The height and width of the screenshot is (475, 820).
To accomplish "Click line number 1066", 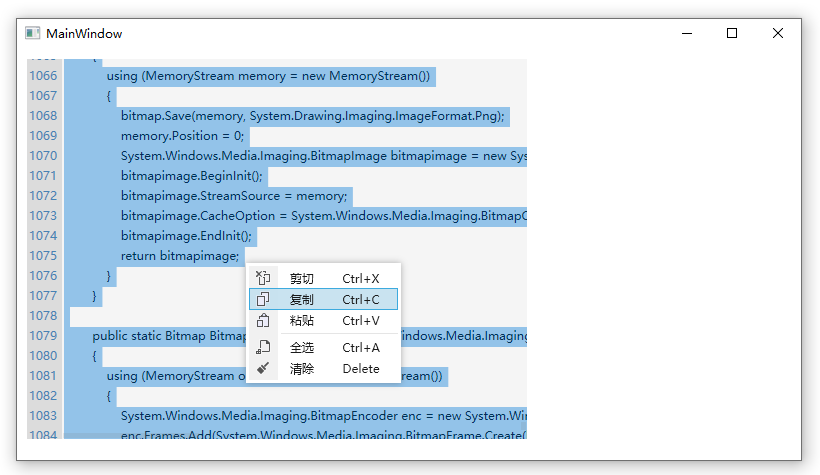I will click(43, 76).
